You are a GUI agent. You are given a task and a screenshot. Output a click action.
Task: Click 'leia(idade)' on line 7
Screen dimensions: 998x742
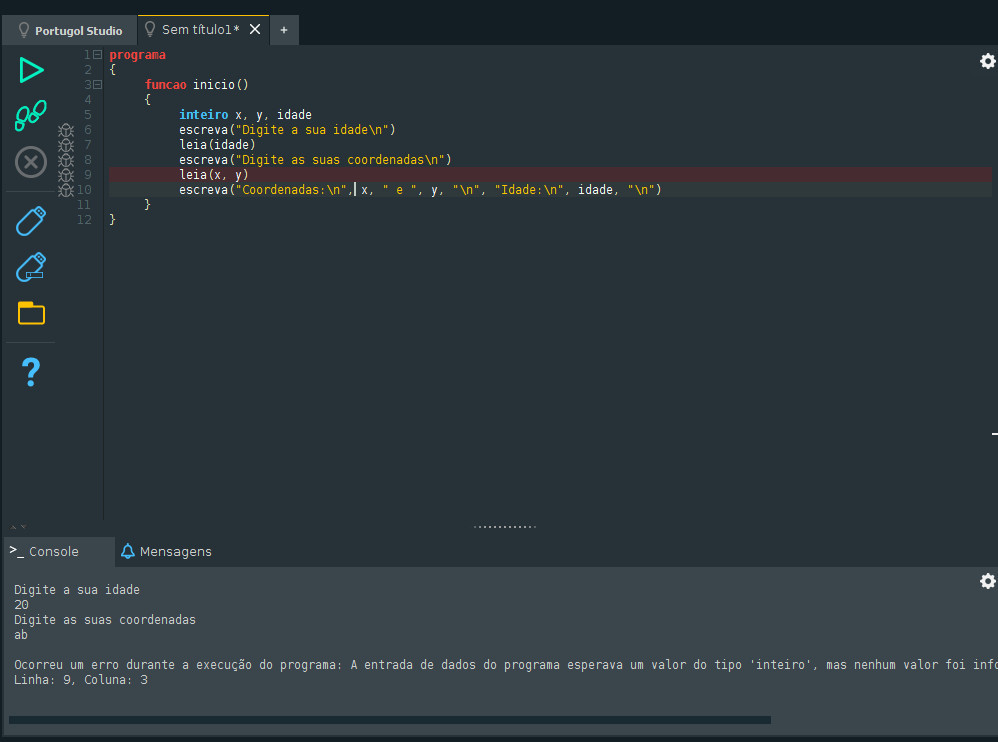tap(217, 144)
